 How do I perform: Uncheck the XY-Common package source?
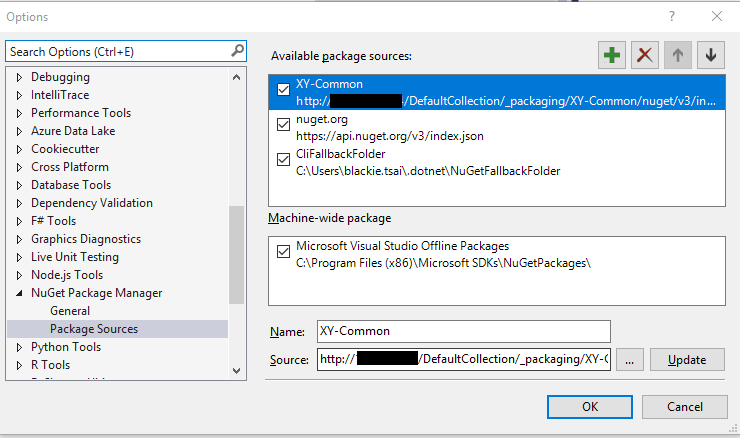pos(284,88)
